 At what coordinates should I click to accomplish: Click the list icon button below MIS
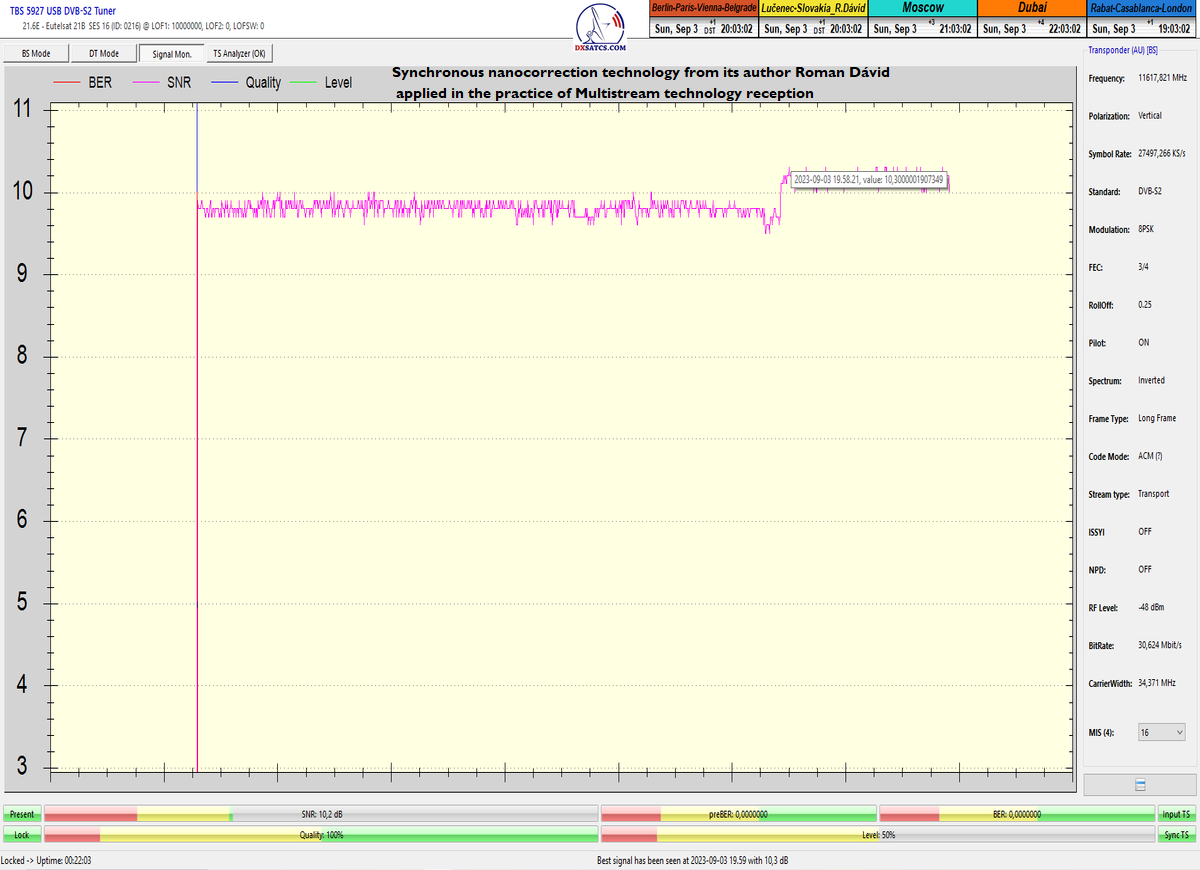click(x=1139, y=784)
